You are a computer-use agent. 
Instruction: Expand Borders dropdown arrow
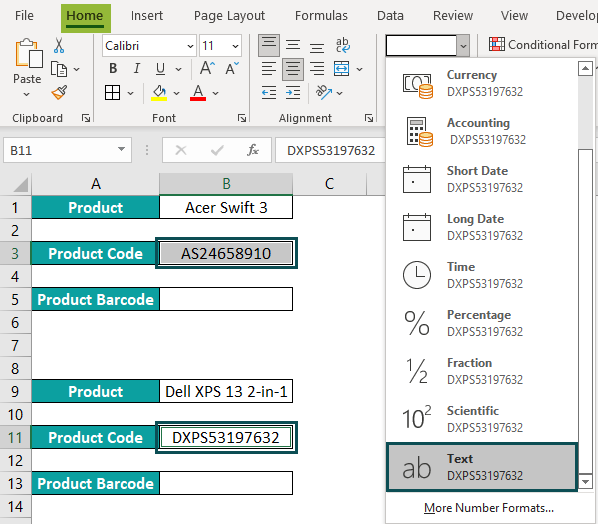130,93
